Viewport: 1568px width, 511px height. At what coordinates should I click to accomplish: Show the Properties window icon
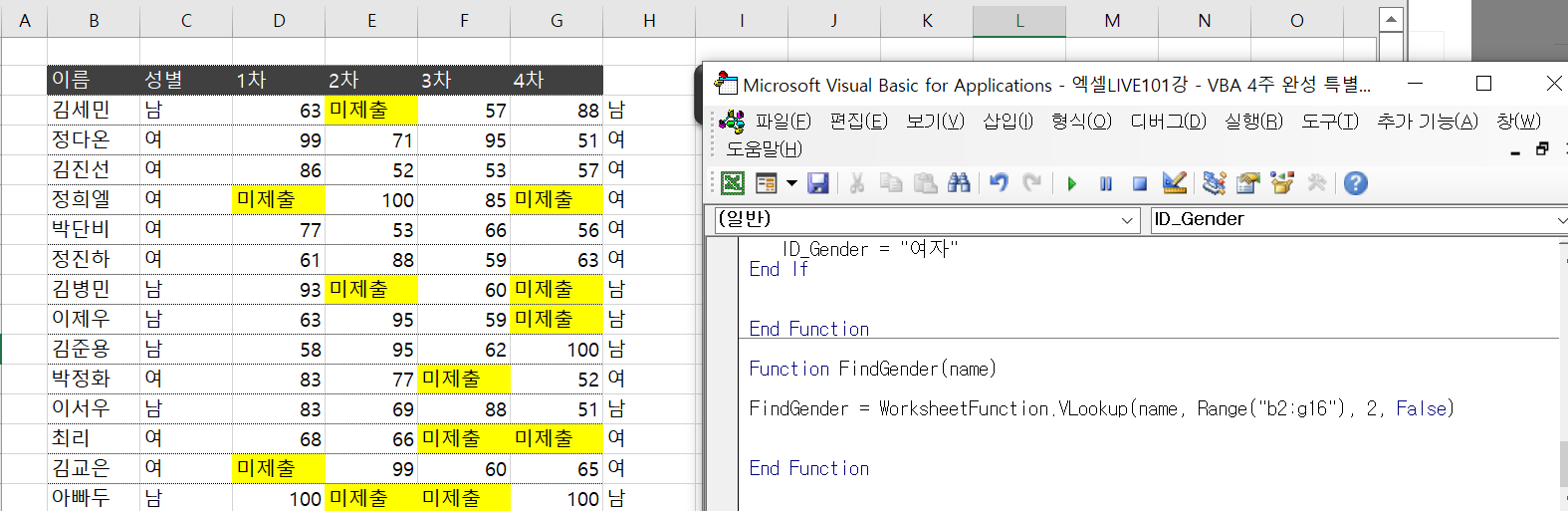(1247, 183)
